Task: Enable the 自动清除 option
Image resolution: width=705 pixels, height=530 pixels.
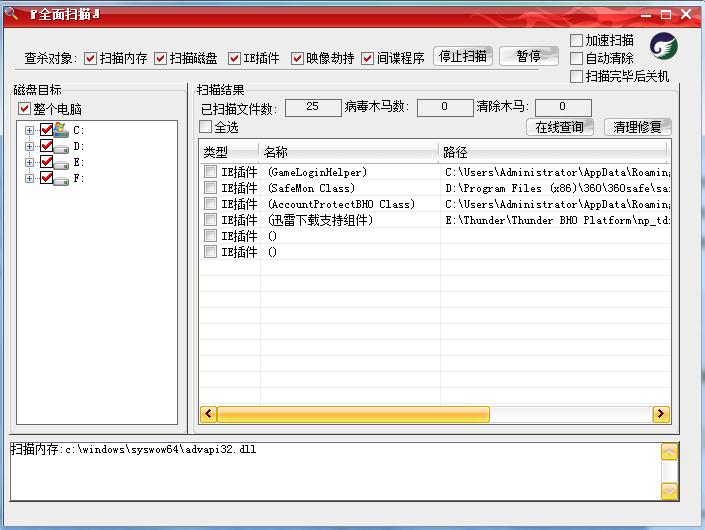Action: (x=576, y=58)
